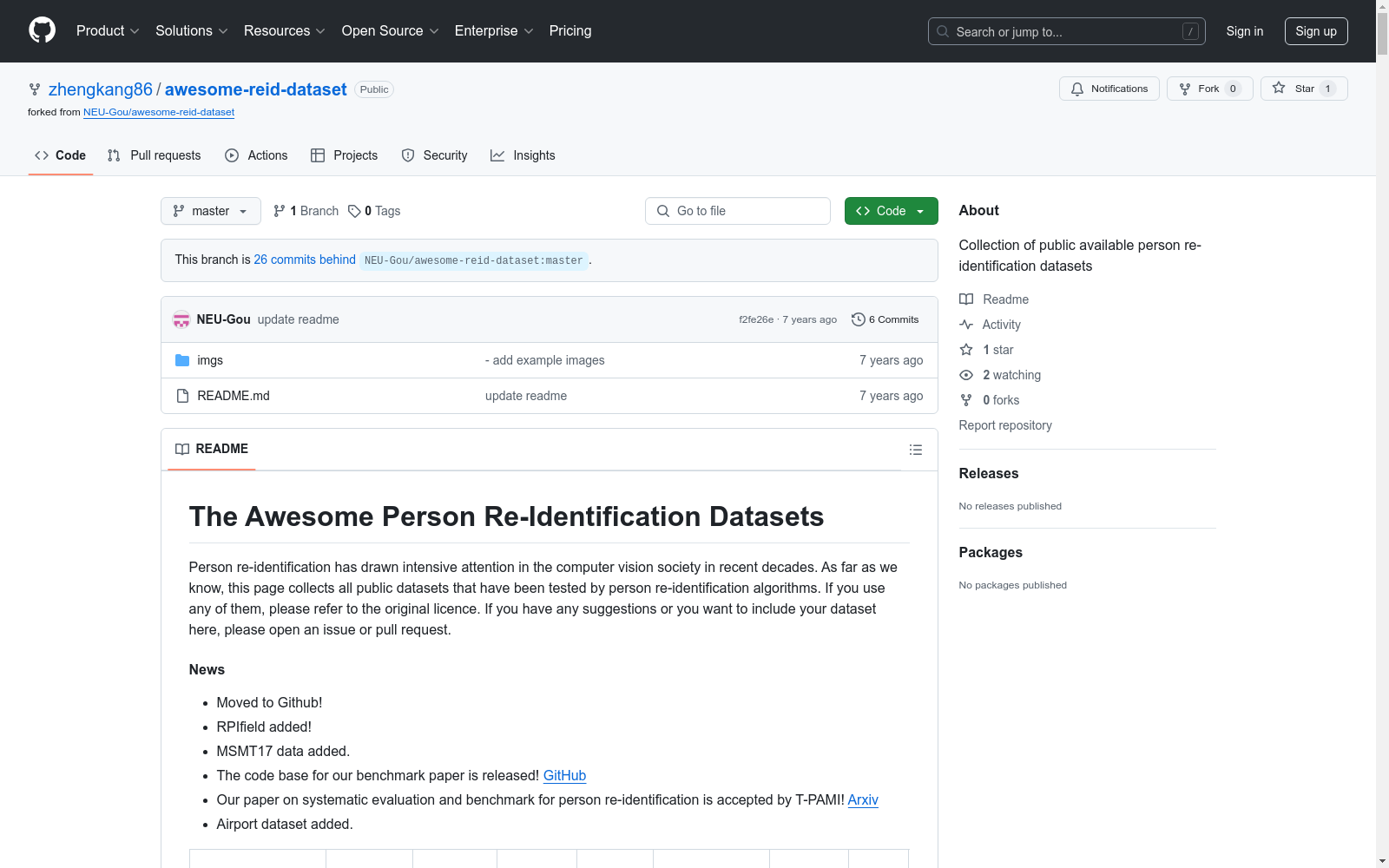Screen dimensions: 1389x868
Task: Click the fork icon on the Fork button
Action: 1185,89
